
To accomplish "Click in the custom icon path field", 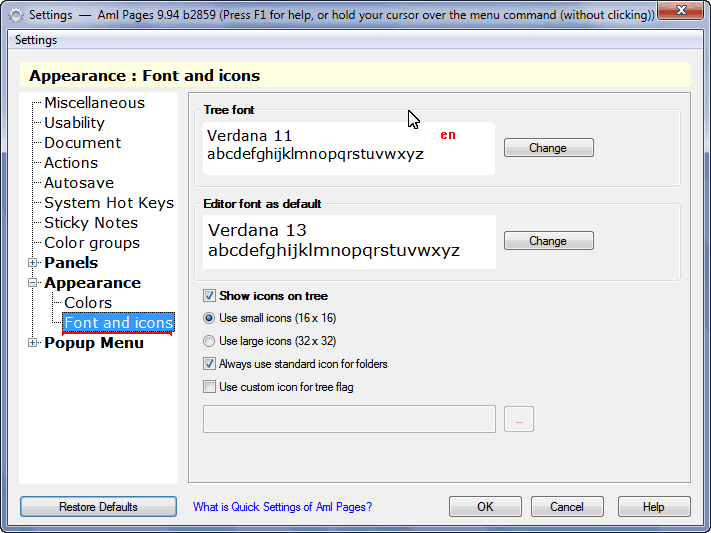I will [x=349, y=419].
